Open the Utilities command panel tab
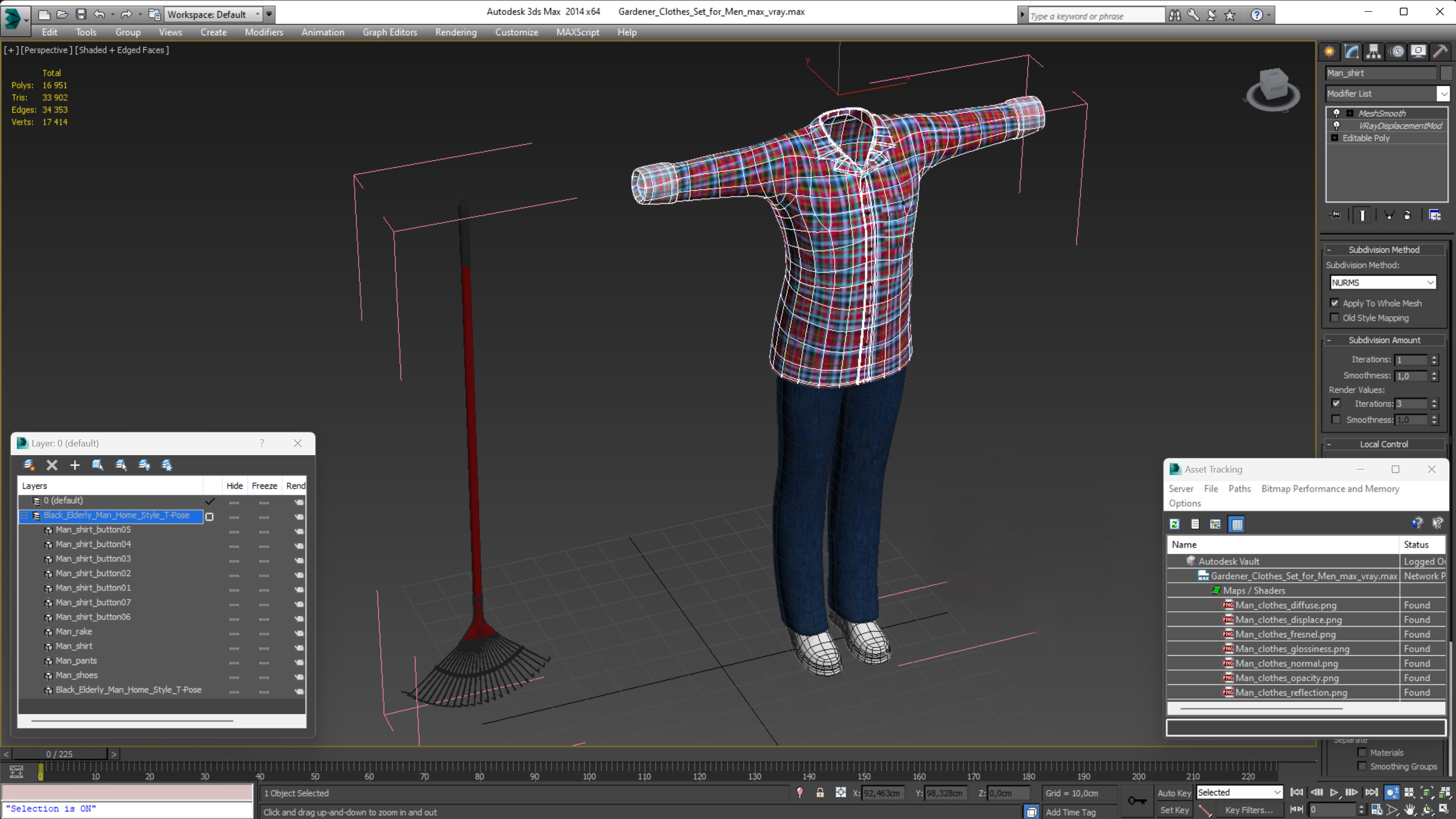Screen dimensions: 1456x819 (x=1440, y=52)
